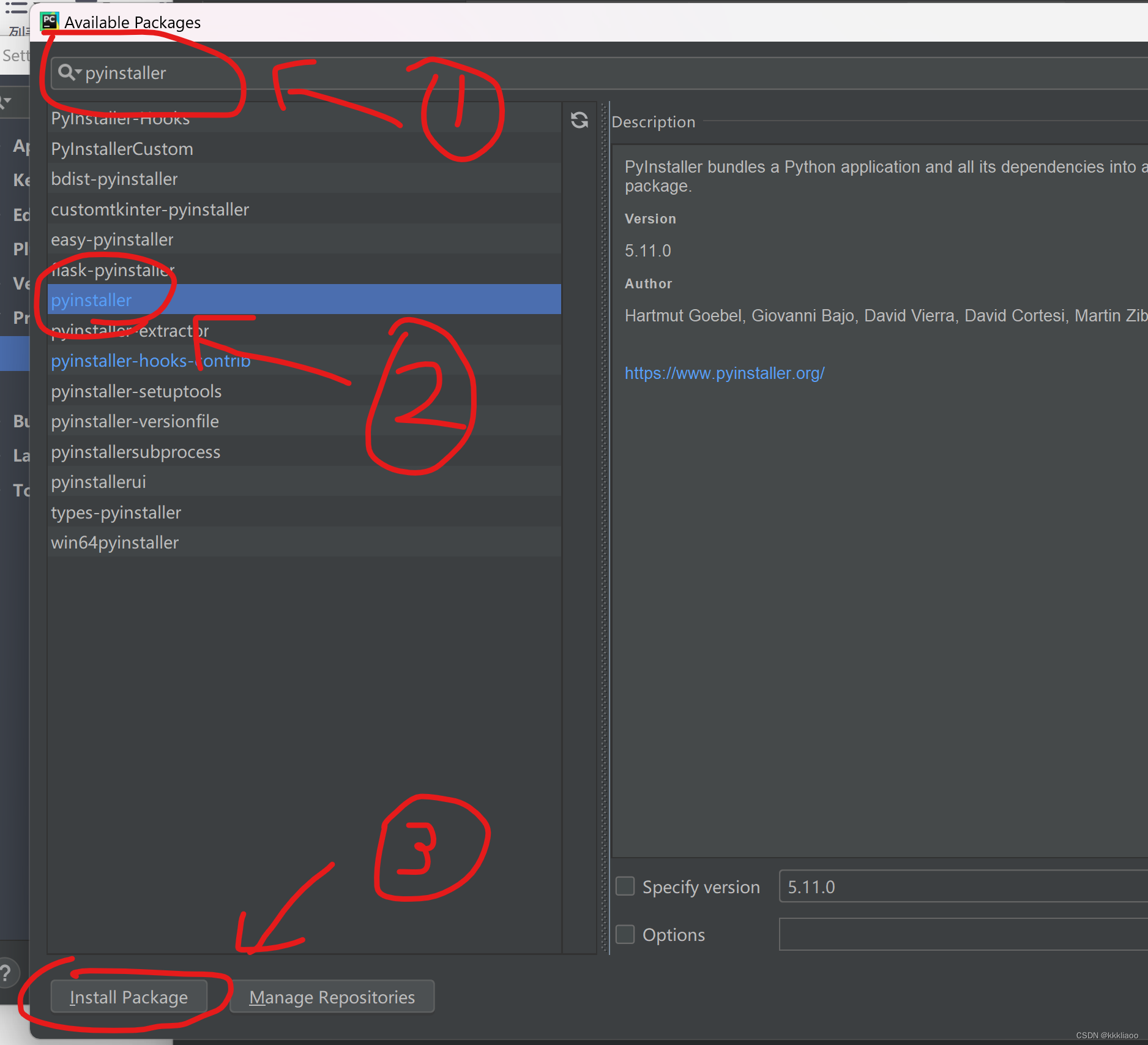The height and width of the screenshot is (1045, 1148).
Task: Click the help question mark button
Action: [7, 972]
